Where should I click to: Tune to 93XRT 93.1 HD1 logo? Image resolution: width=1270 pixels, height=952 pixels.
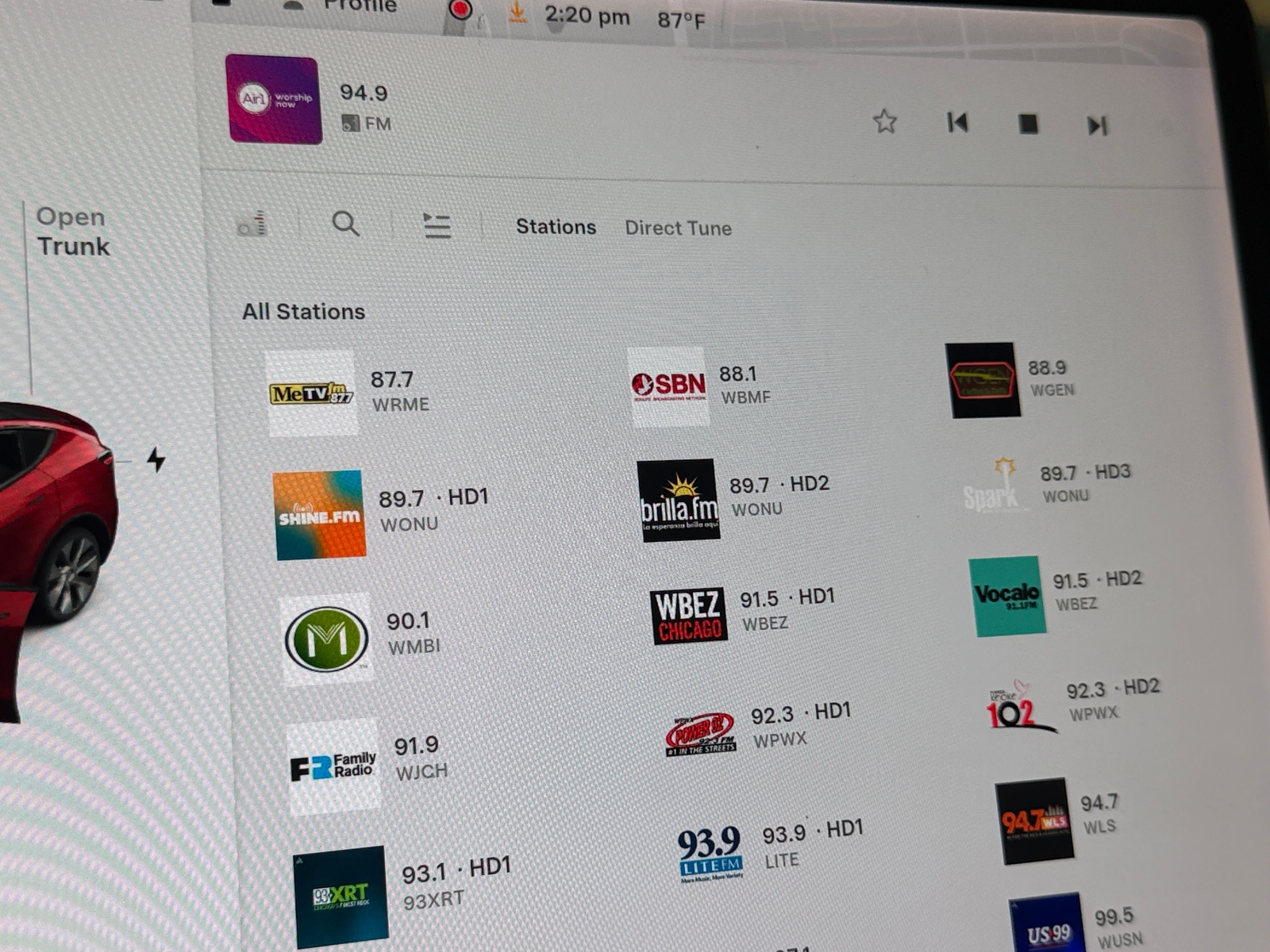pos(341,896)
